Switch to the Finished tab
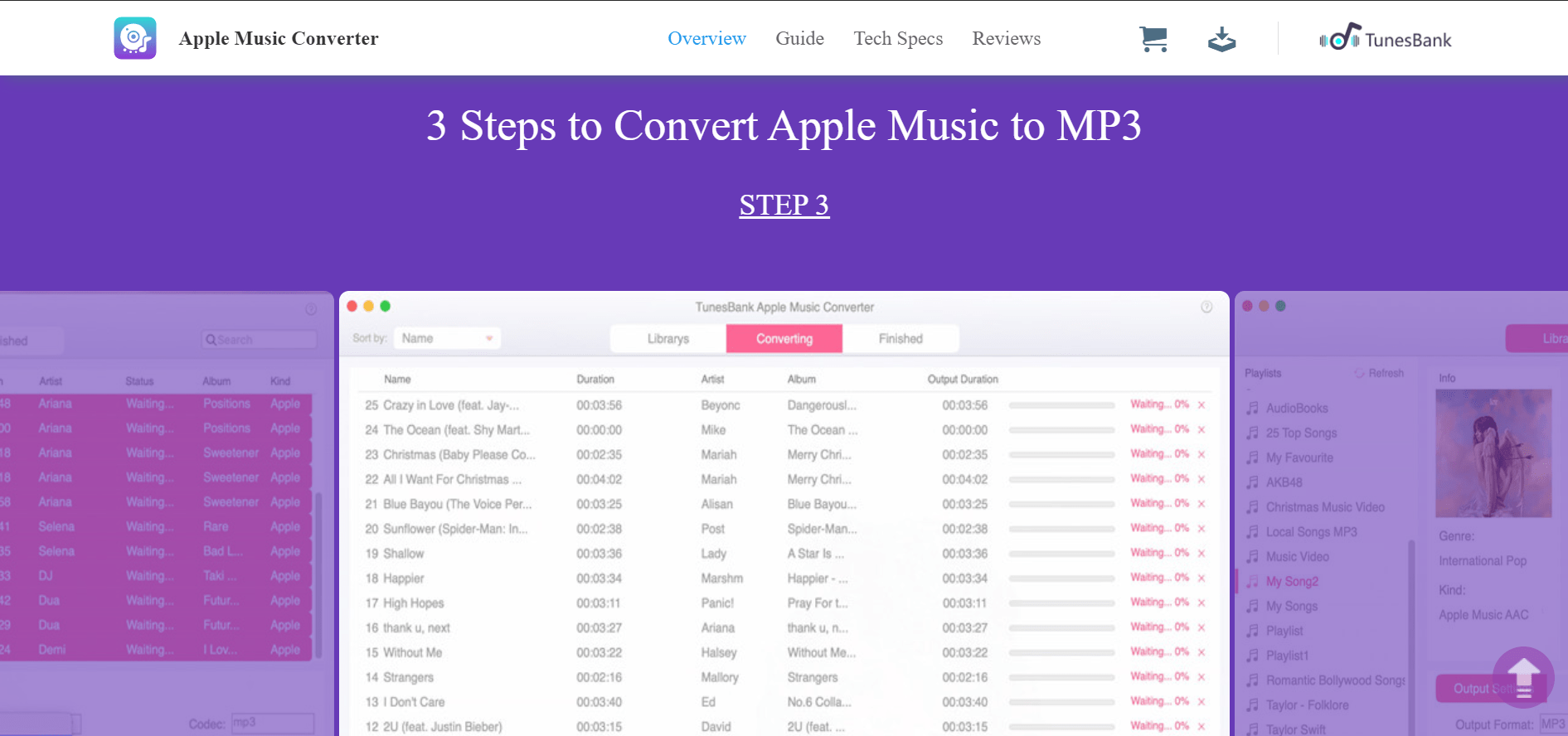Viewport: 1568px width, 736px height. (x=901, y=338)
